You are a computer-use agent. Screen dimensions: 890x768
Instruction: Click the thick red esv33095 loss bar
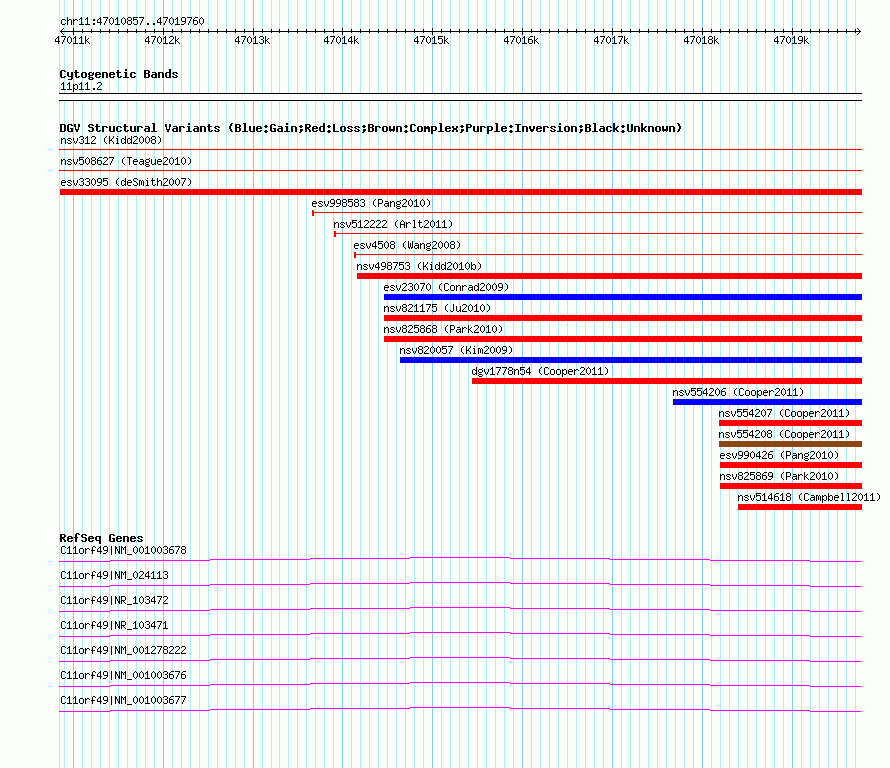(x=460, y=192)
